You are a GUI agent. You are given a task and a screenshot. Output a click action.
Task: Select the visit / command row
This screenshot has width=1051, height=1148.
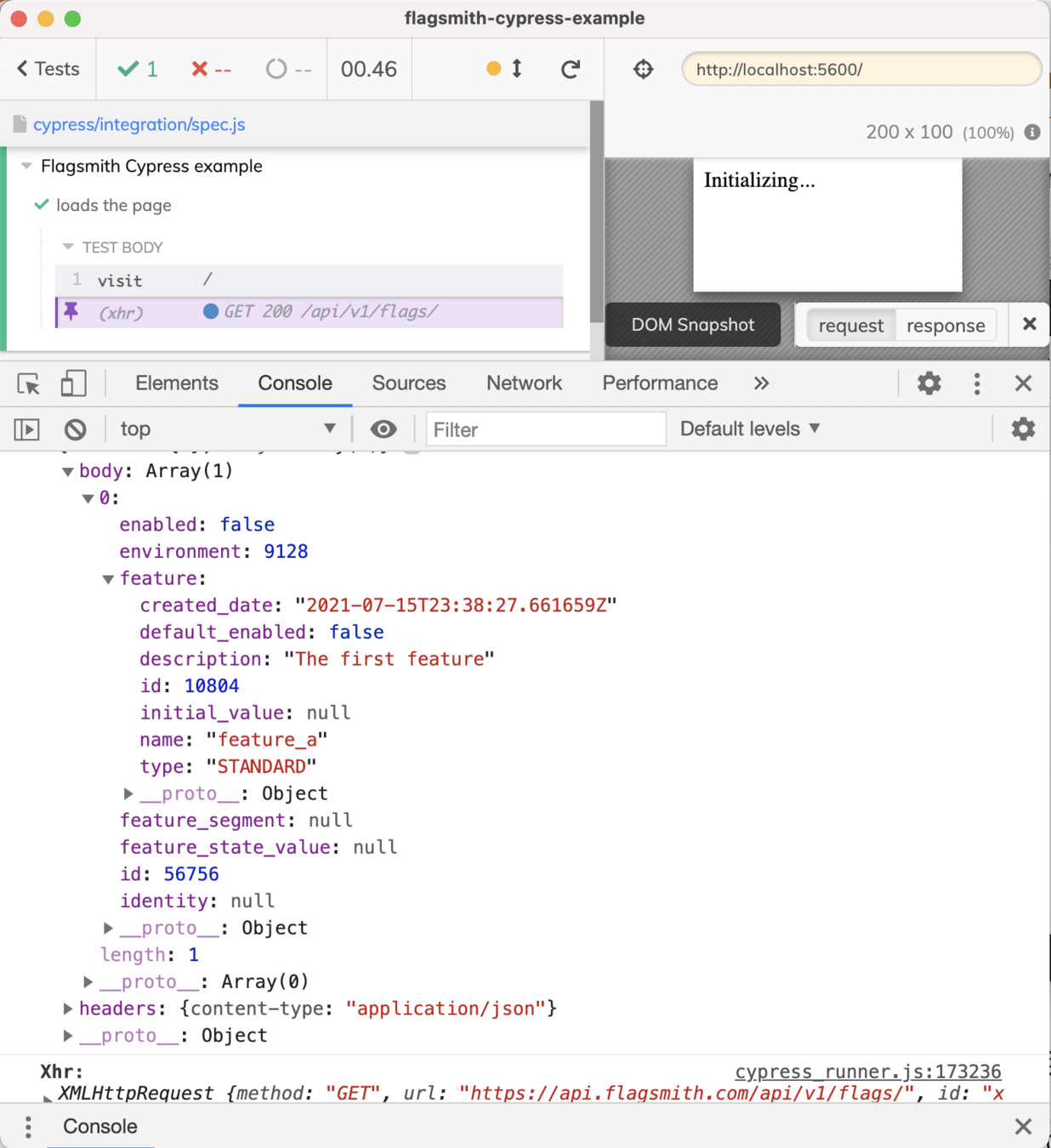[x=309, y=280]
